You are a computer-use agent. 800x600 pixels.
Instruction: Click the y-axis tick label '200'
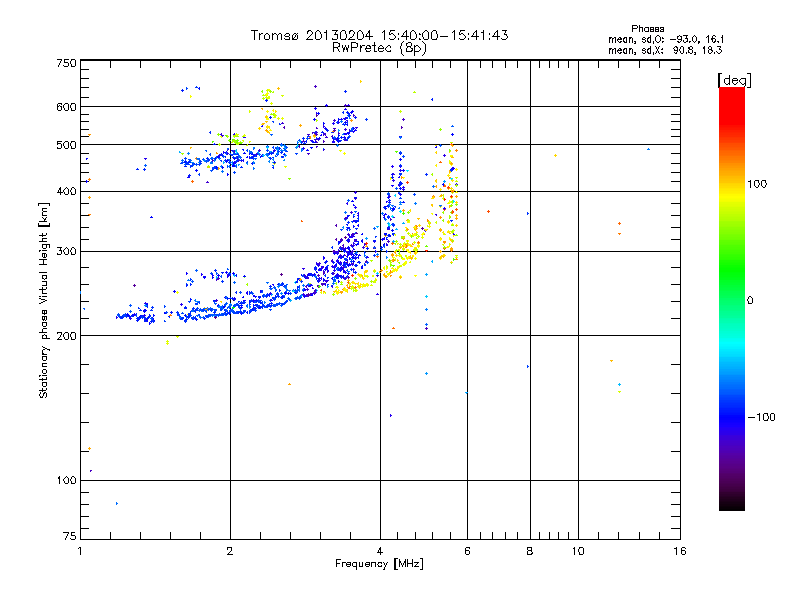67,336
